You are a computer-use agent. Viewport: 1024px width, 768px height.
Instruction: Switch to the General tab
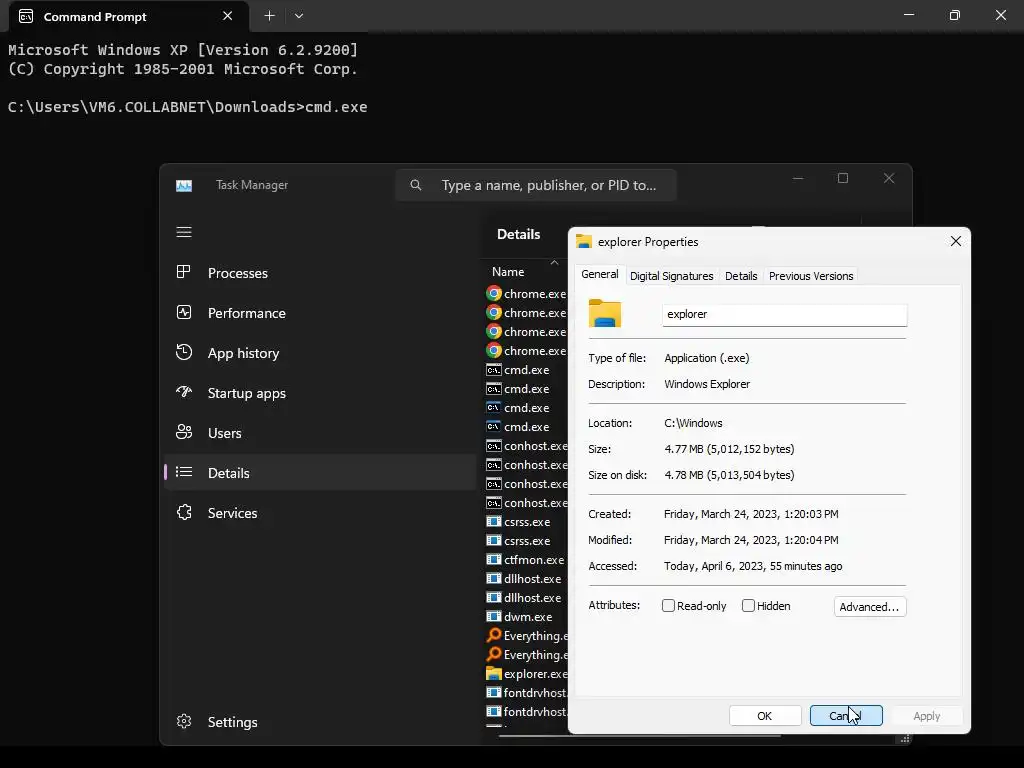click(600, 274)
